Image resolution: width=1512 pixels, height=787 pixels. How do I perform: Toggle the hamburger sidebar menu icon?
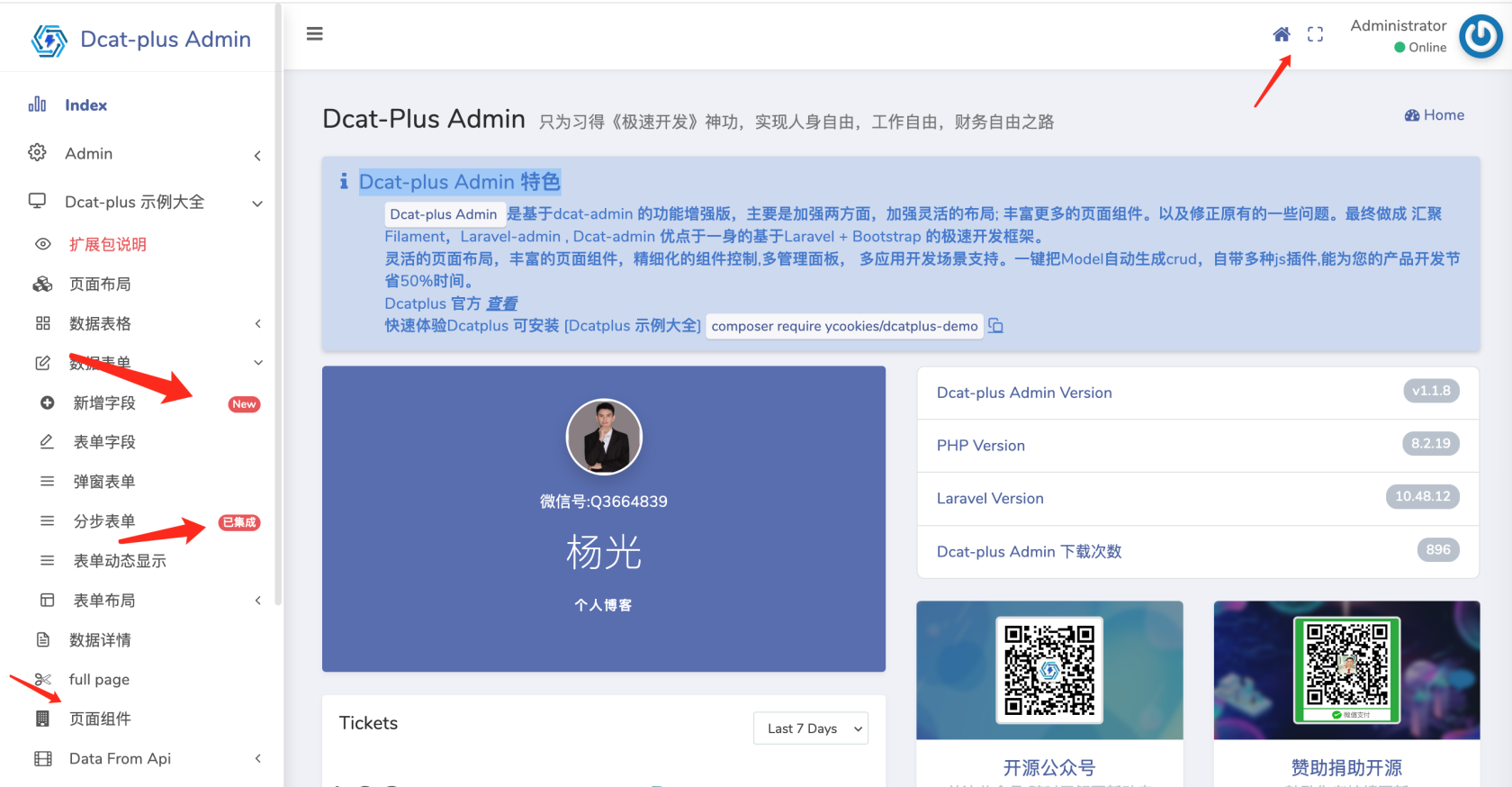pyautogui.click(x=314, y=34)
